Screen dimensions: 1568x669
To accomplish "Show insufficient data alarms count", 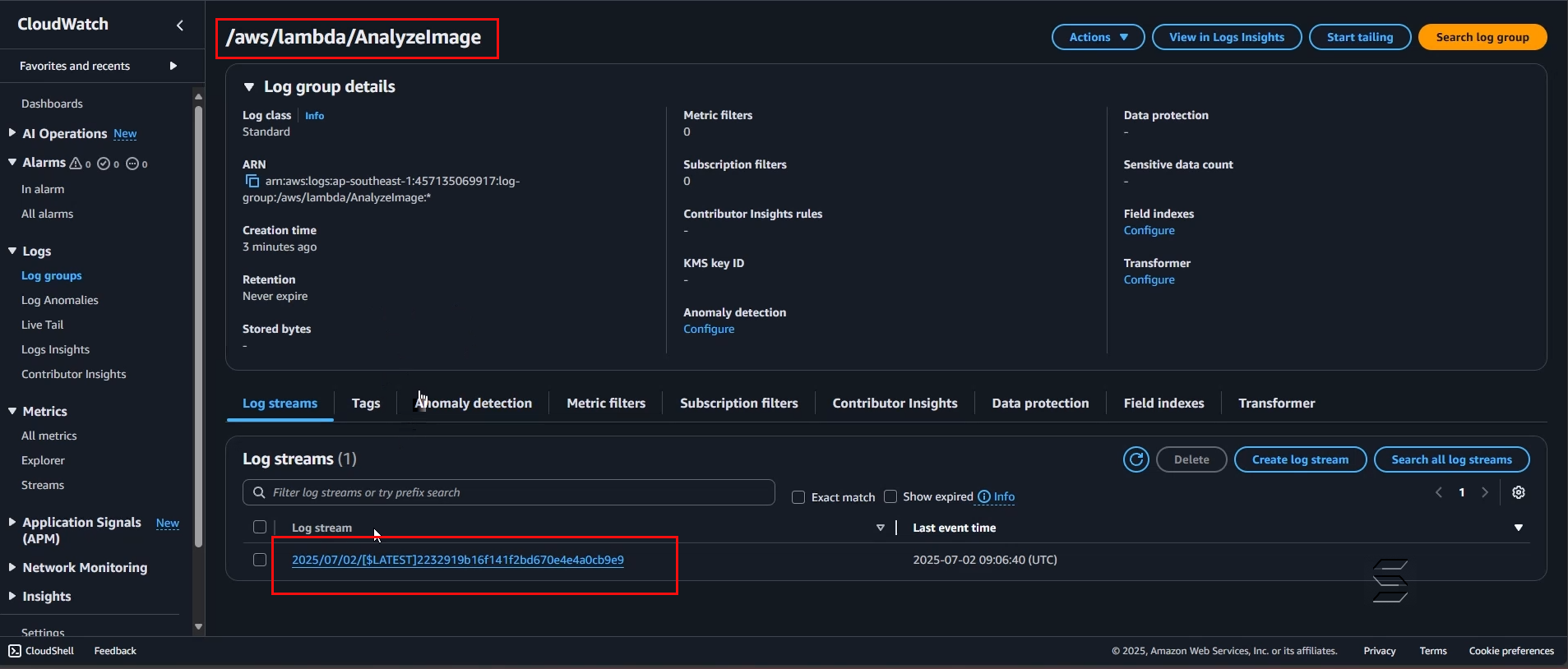I will (x=136, y=164).
